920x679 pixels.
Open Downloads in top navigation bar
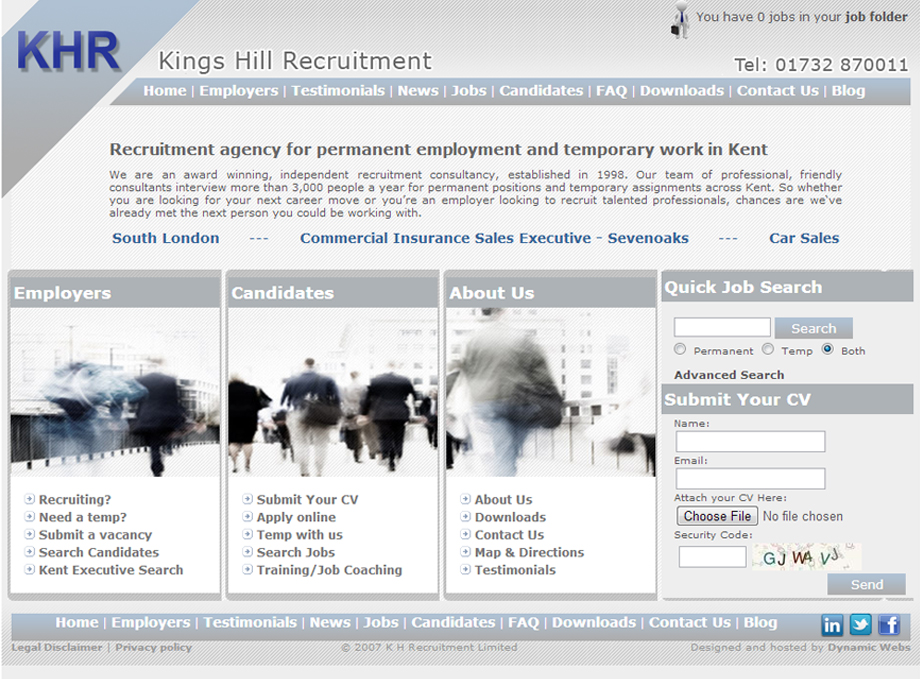click(x=682, y=91)
